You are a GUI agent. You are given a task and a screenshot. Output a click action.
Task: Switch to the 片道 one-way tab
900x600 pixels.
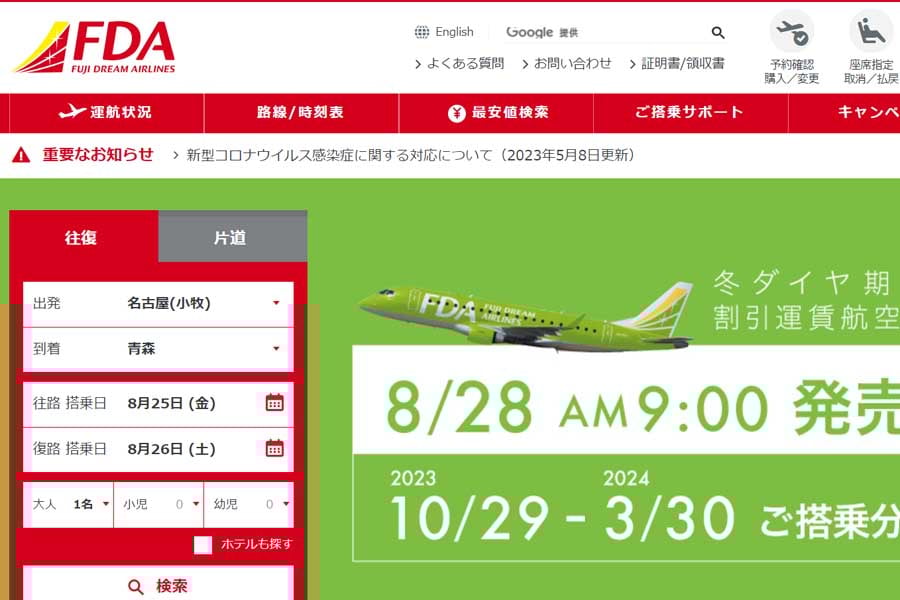(x=232, y=237)
